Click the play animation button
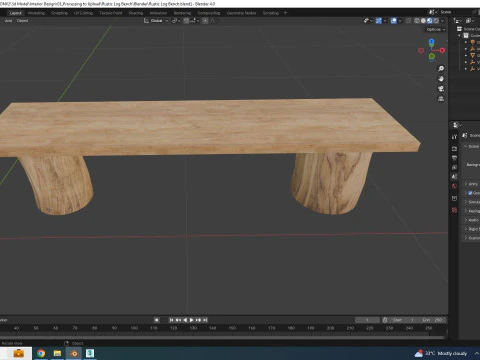This screenshot has height=360, width=480. [192, 320]
